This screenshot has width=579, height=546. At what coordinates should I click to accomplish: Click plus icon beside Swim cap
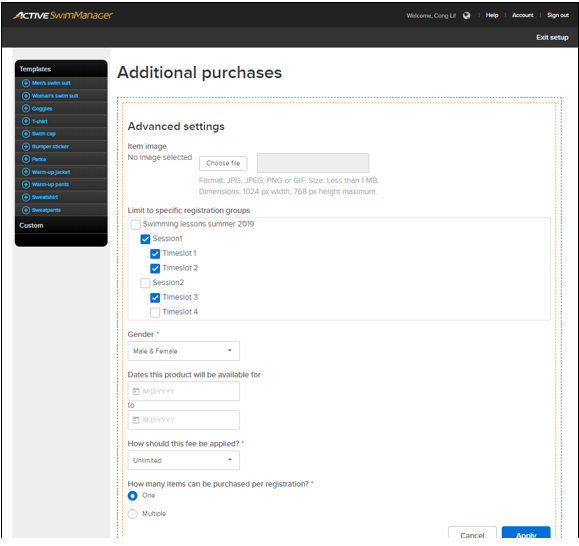25,134
